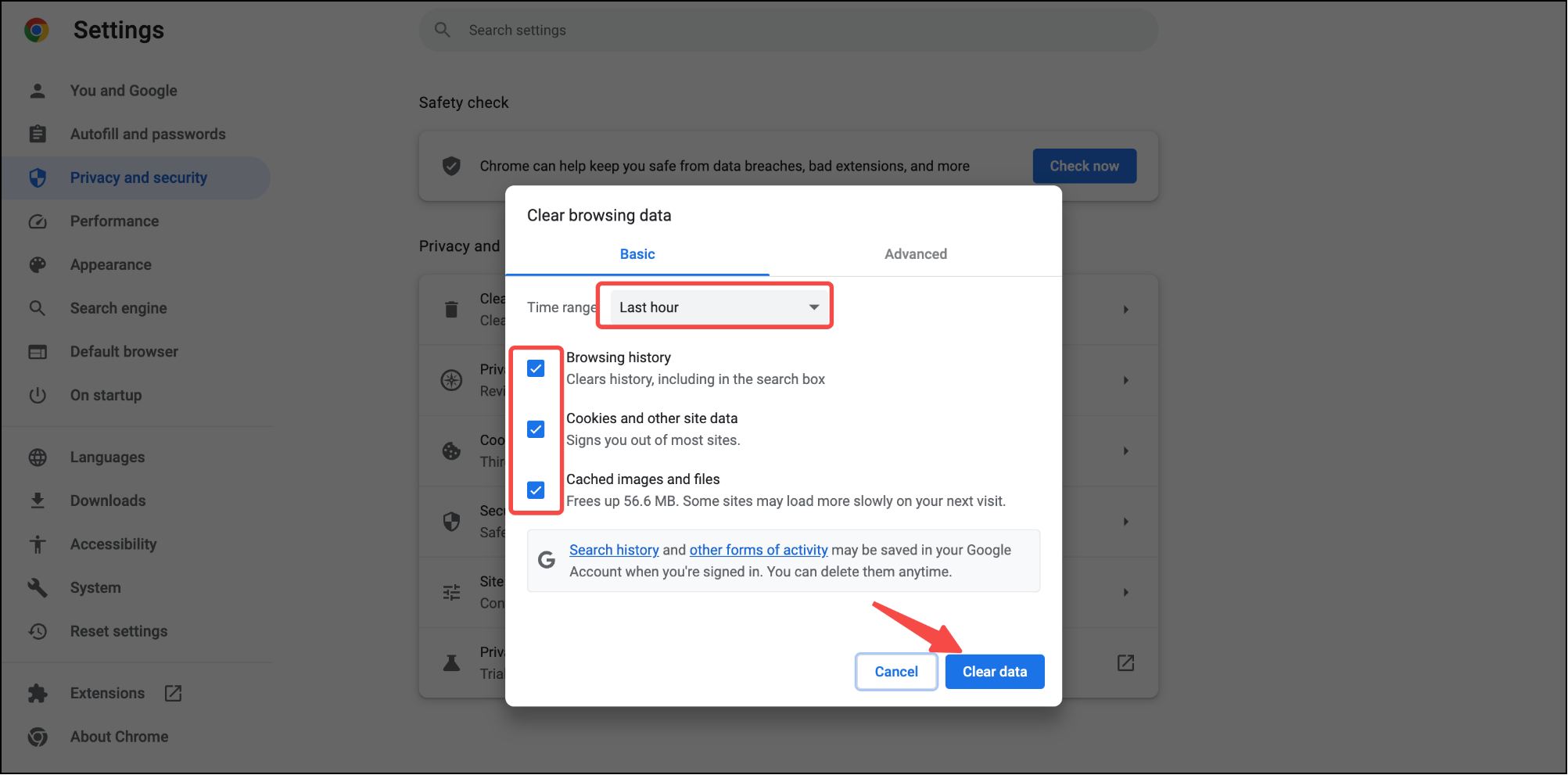1568x775 pixels.
Task: Click the Languages globe icon
Action: point(38,457)
